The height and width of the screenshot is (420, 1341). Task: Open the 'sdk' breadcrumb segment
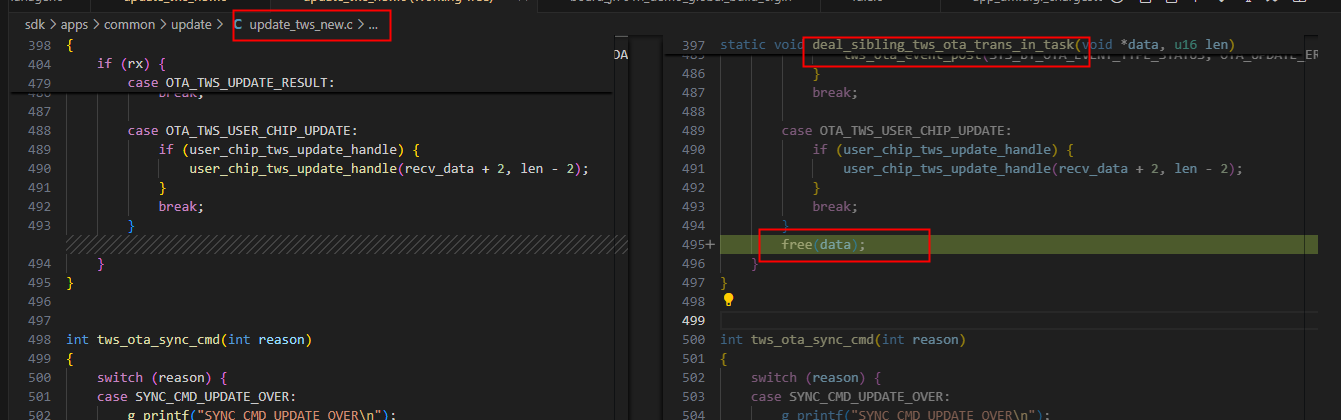[34, 23]
